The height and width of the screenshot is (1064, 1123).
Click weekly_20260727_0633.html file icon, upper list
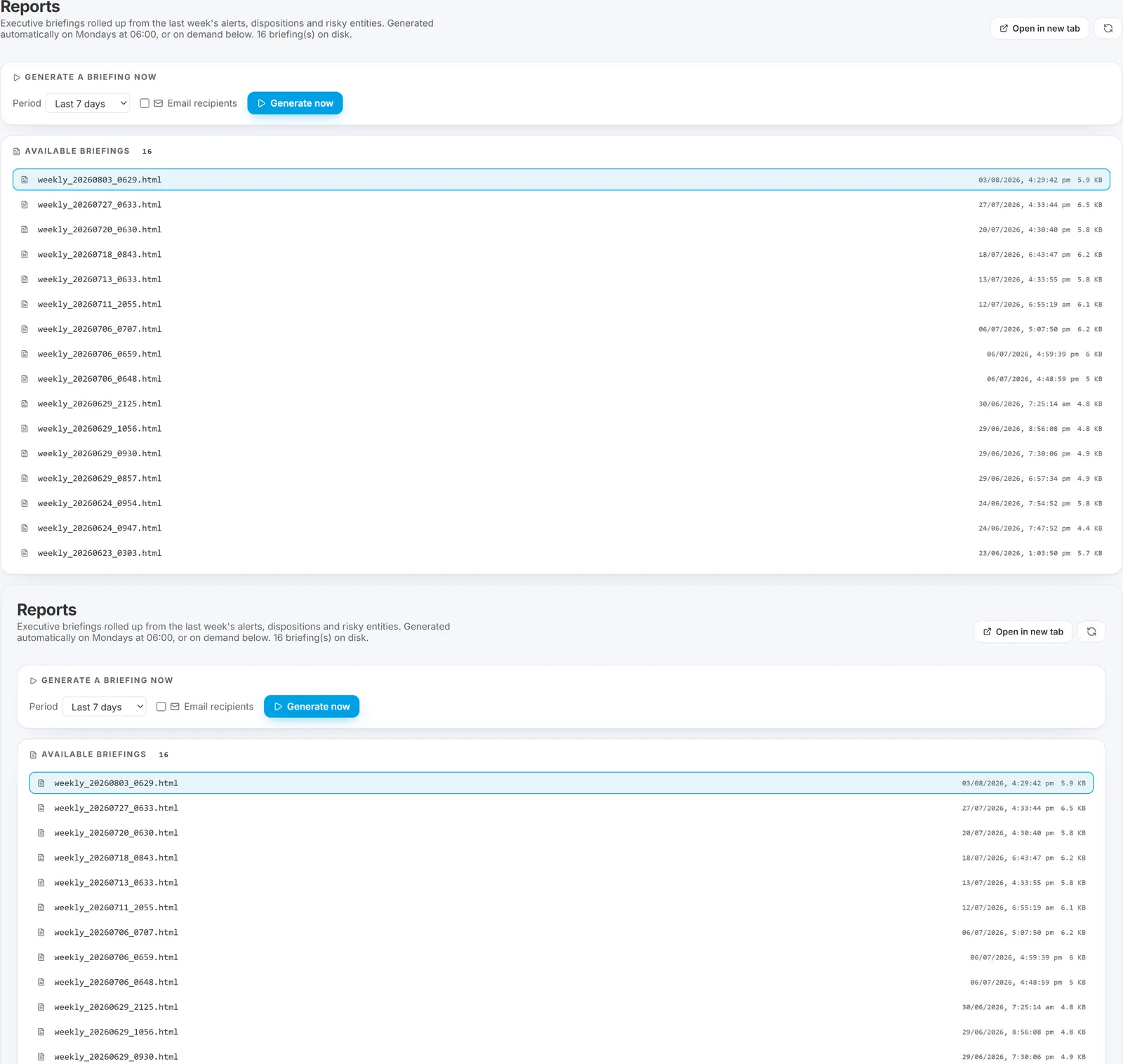tap(25, 205)
